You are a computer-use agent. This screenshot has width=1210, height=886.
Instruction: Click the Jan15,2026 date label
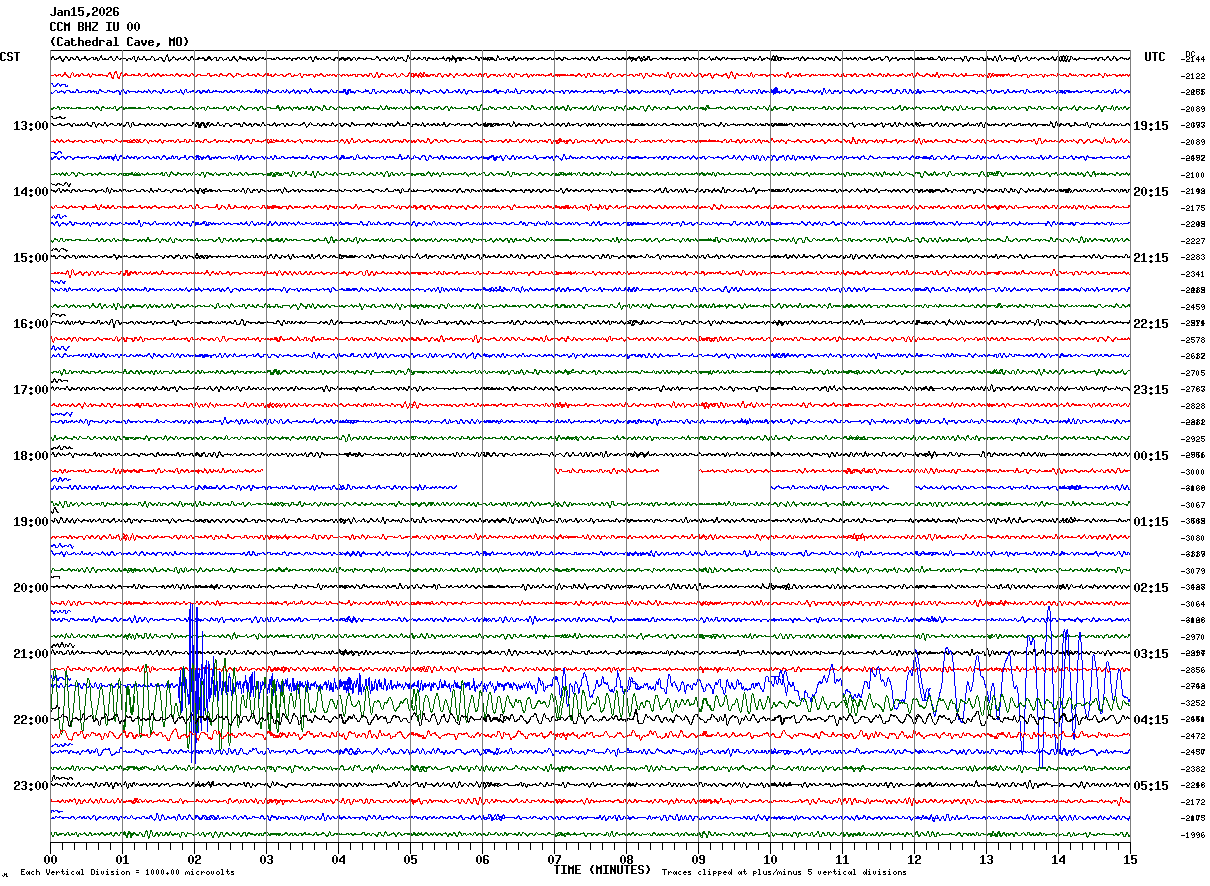click(84, 12)
